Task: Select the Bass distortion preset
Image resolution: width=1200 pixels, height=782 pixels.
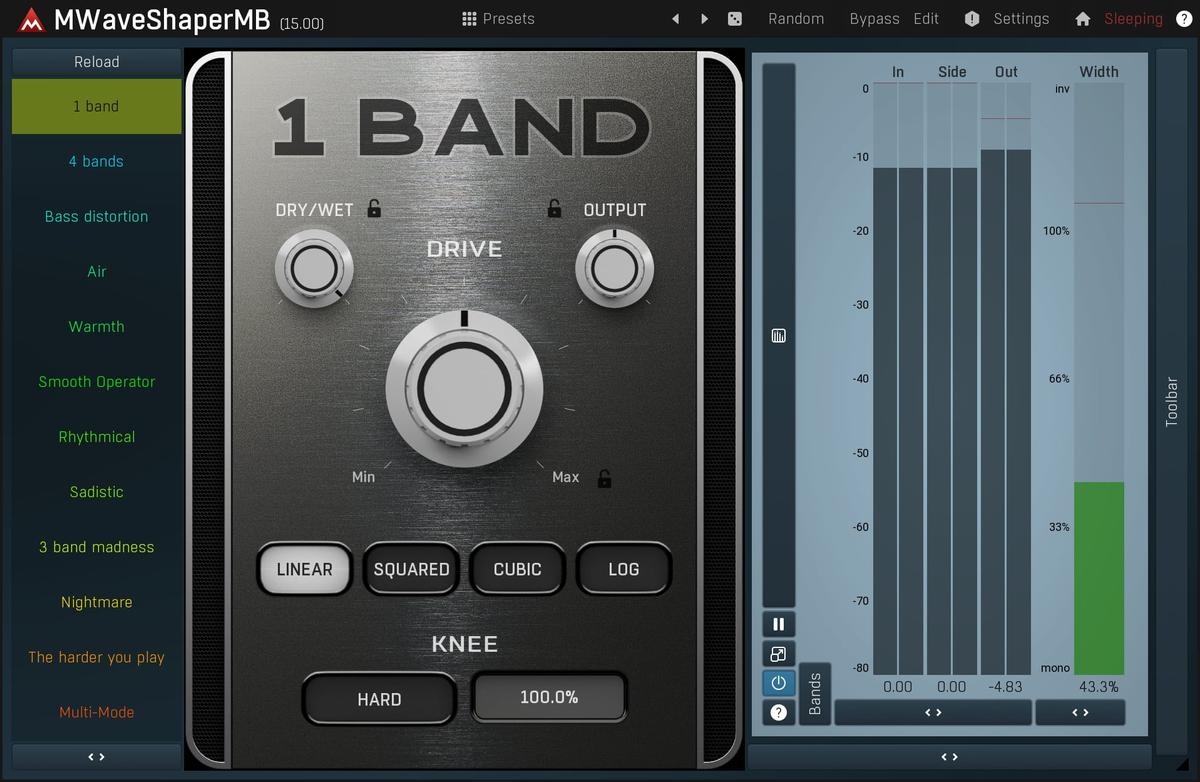Action: [96, 216]
